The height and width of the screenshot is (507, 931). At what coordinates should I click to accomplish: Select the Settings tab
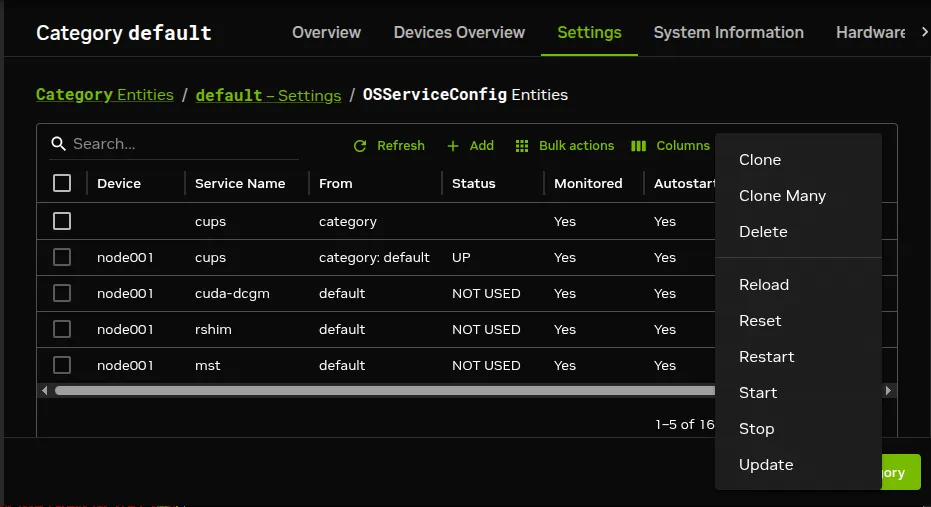(589, 32)
